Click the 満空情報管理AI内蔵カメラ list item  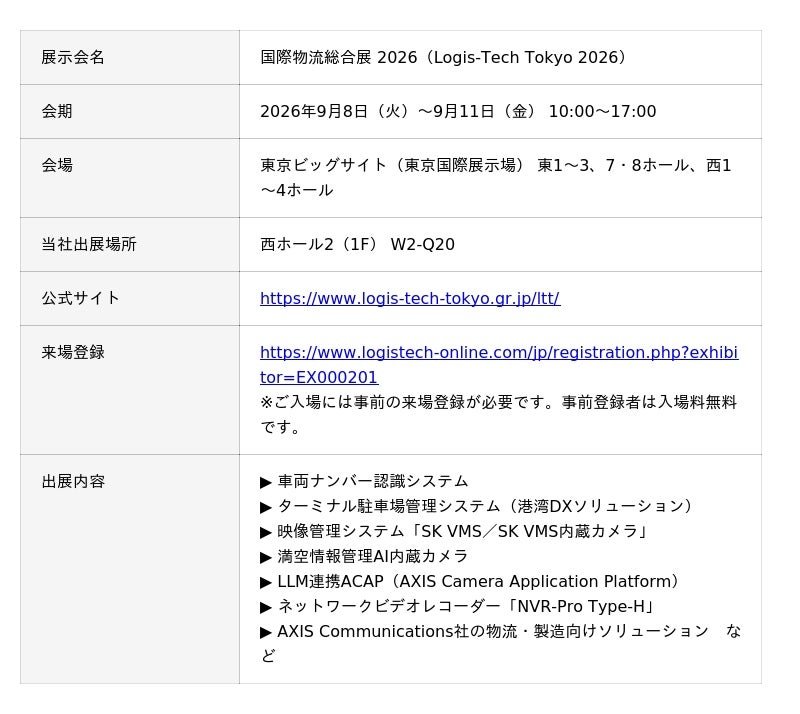(x=364, y=556)
